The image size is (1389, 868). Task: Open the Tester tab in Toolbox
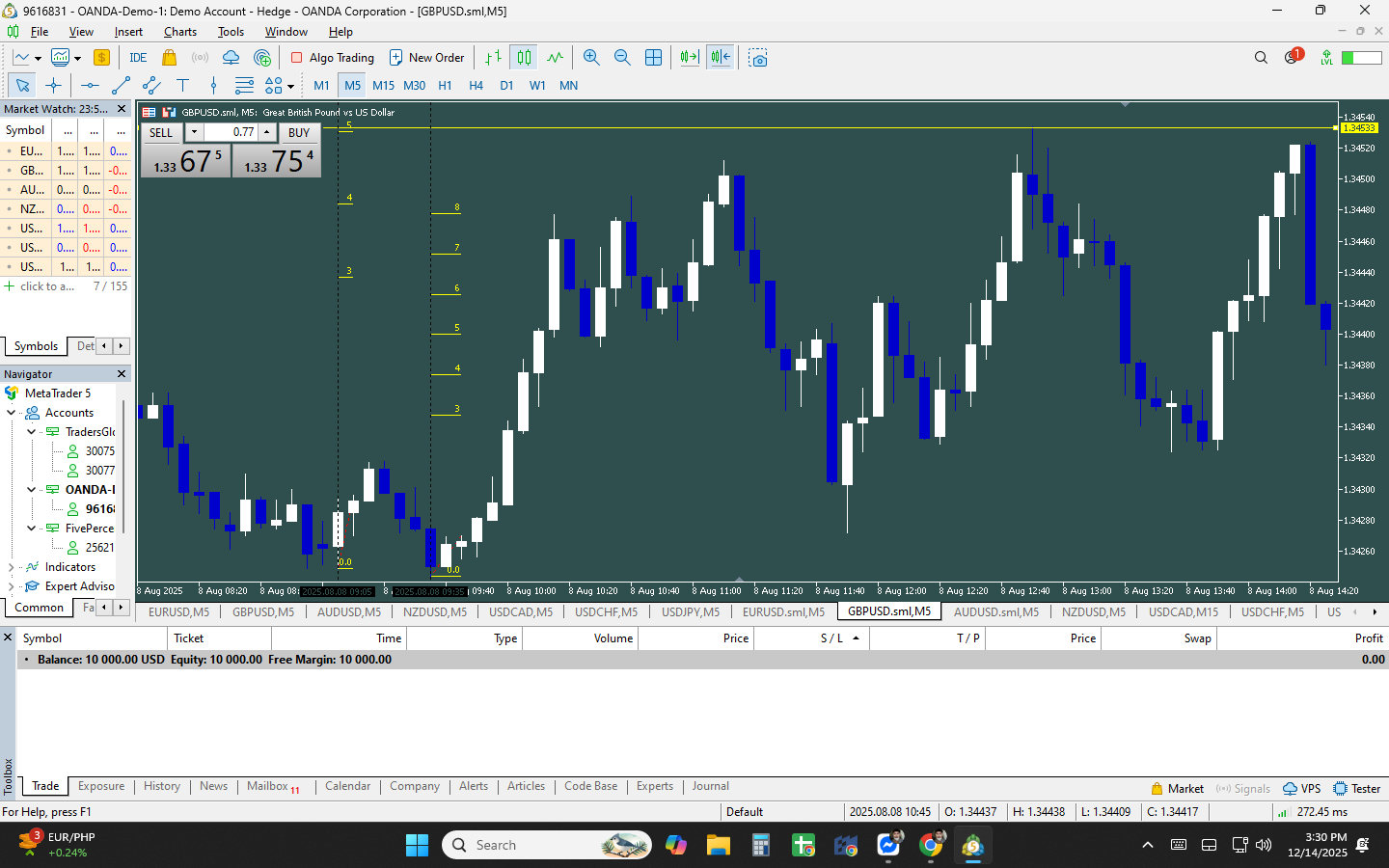click(x=1356, y=789)
